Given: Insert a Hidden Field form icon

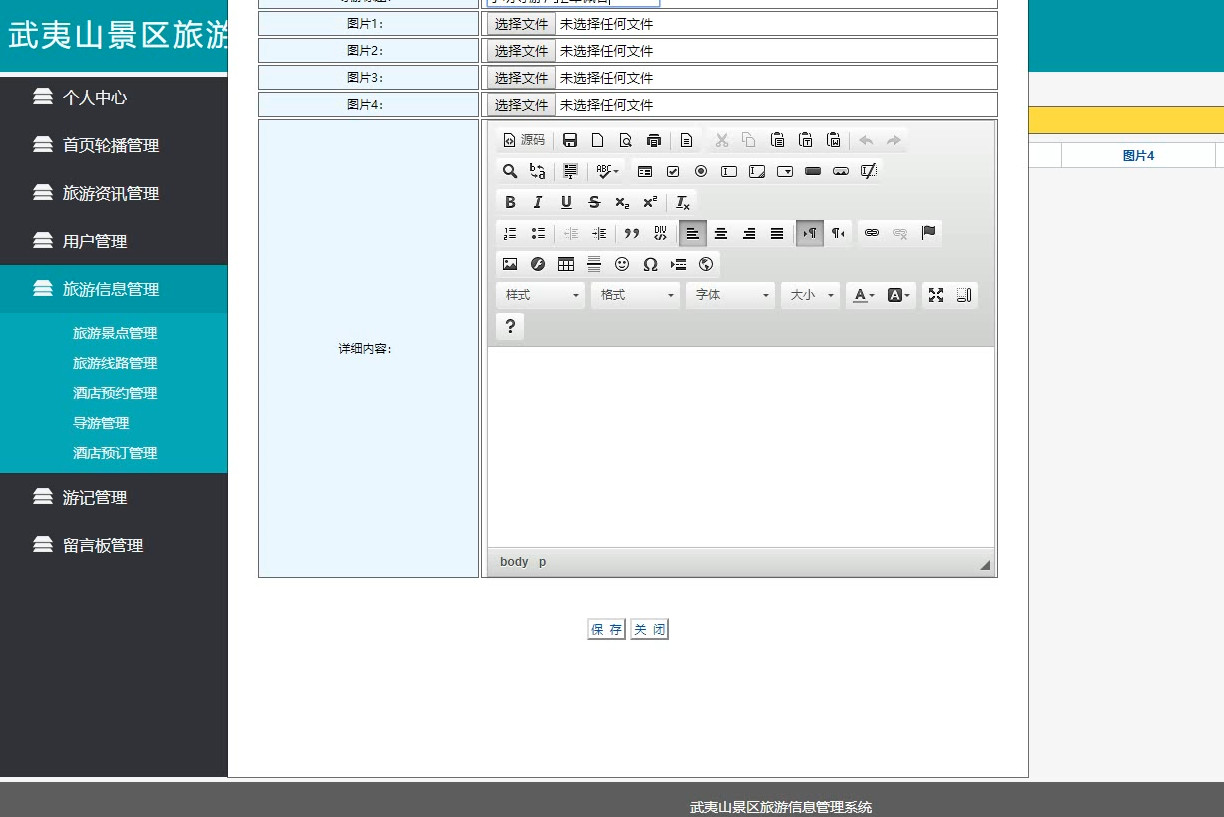Looking at the screenshot, I should (869, 171).
